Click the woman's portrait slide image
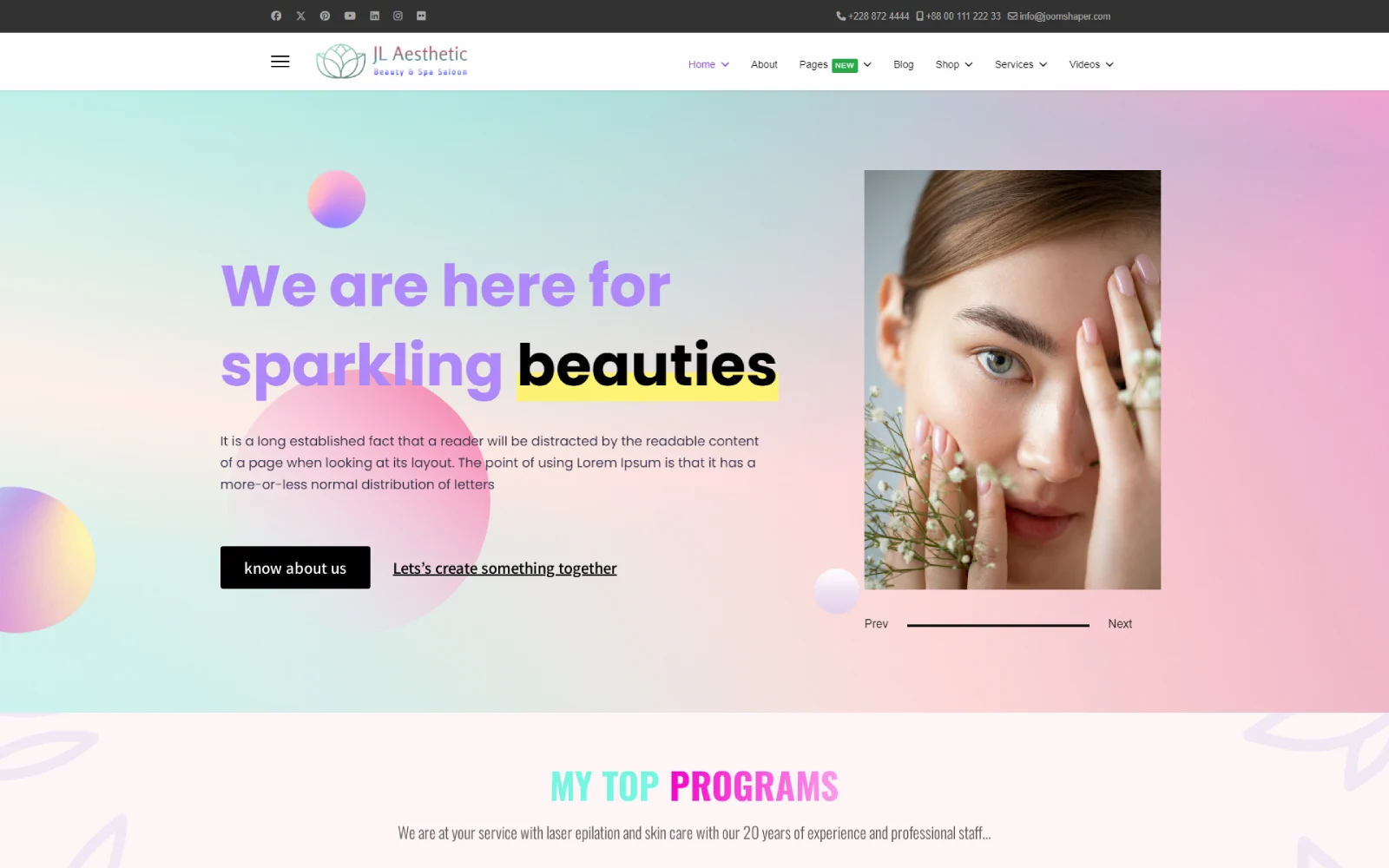This screenshot has height=868, width=1389. [x=1012, y=379]
